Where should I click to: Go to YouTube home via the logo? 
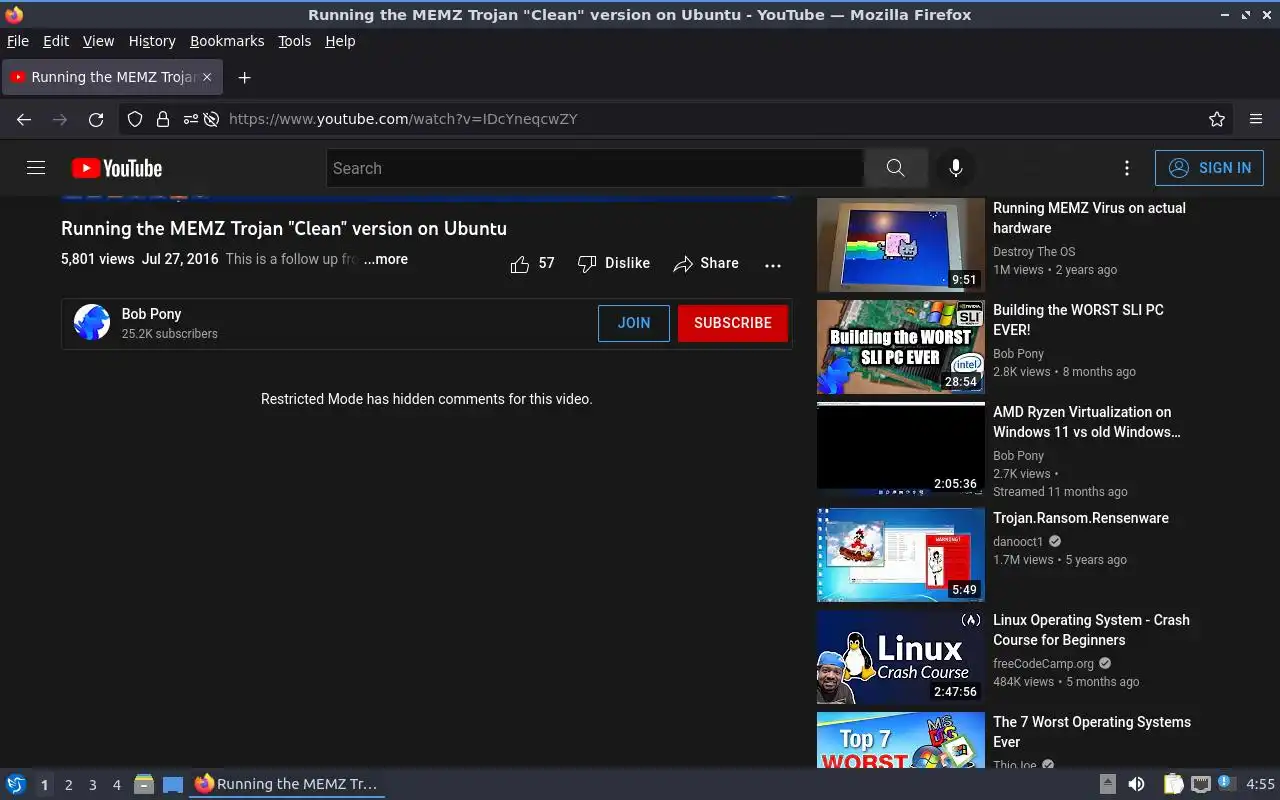[x=117, y=168]
